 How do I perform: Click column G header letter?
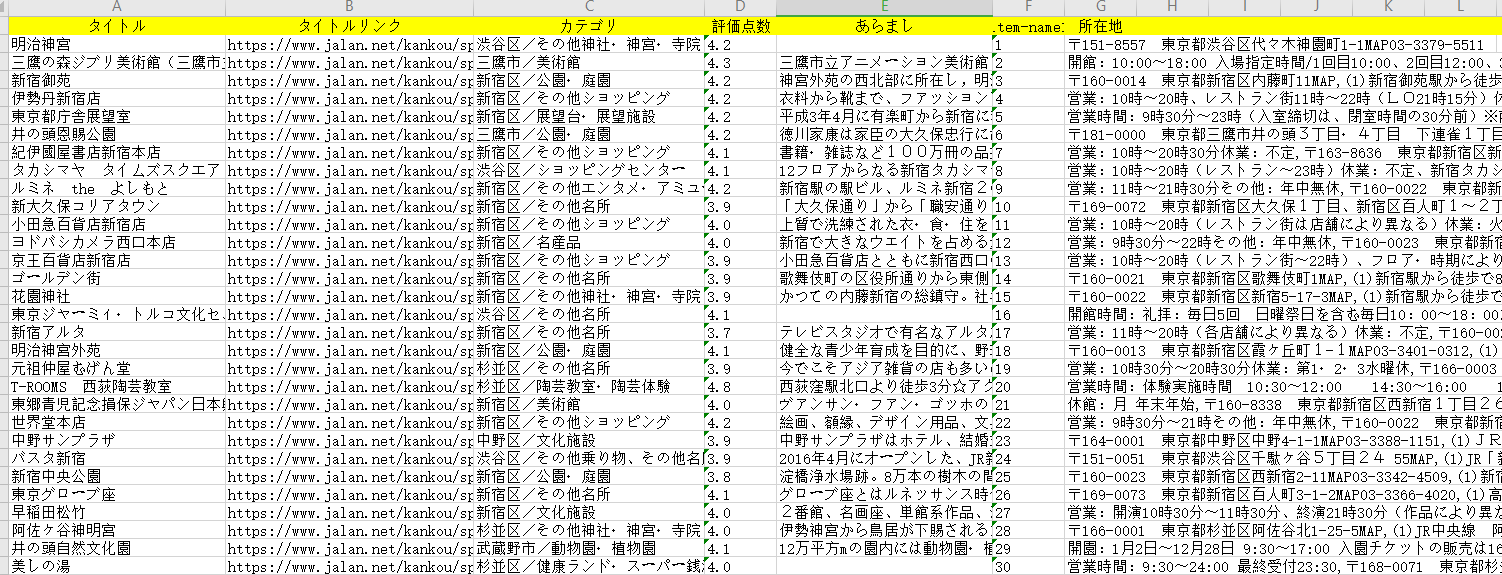pyautogui.click(x=1100, y=7)
